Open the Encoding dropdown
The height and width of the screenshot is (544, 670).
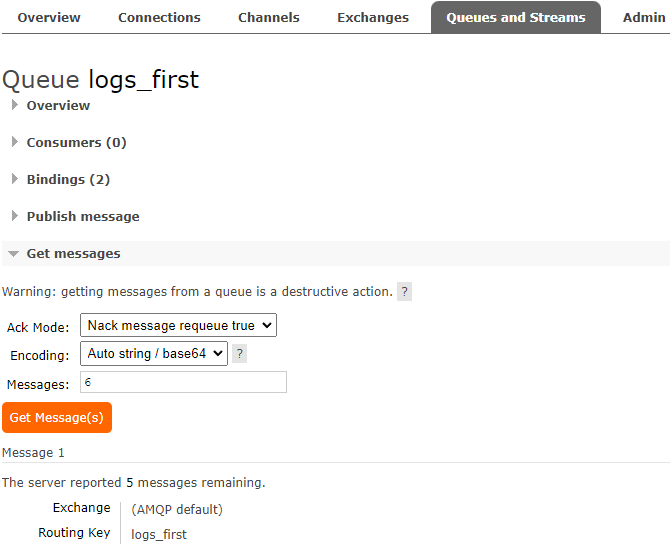(x=154, y=353)
